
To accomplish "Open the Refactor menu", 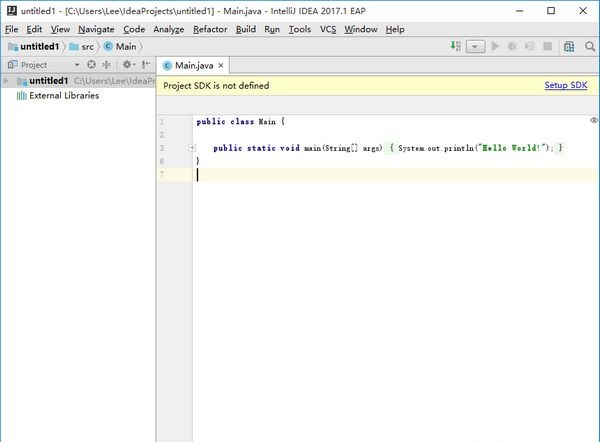I will click(210, 29).
